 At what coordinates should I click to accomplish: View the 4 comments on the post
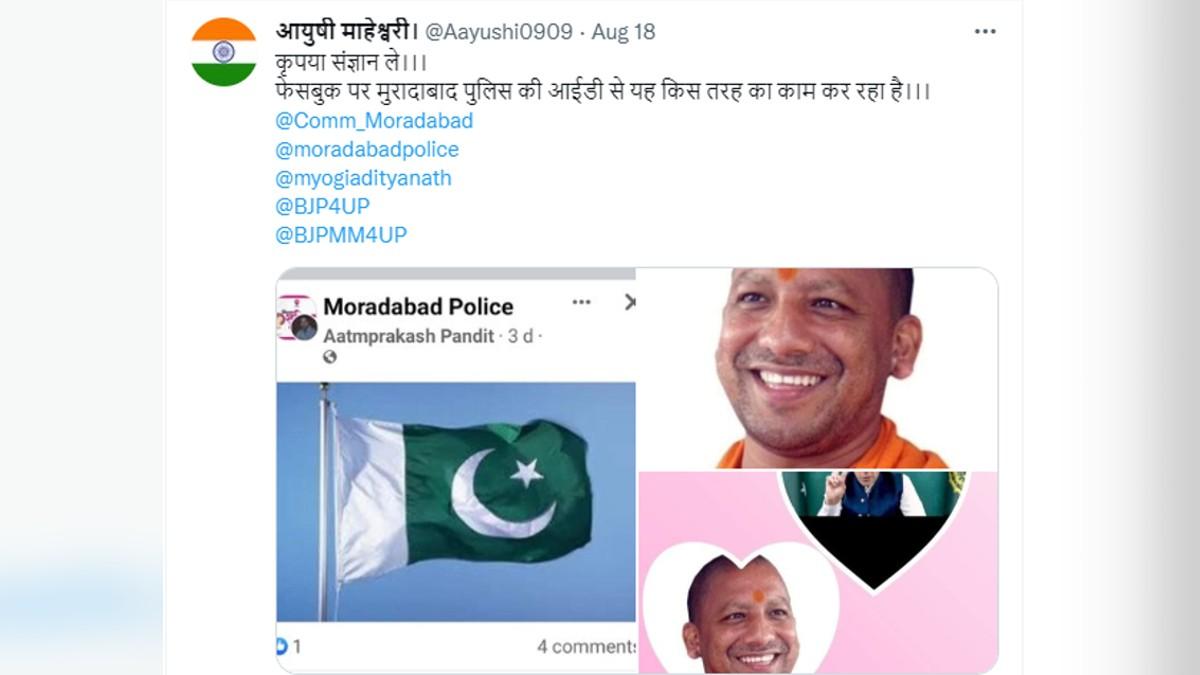tap(586, 647)
